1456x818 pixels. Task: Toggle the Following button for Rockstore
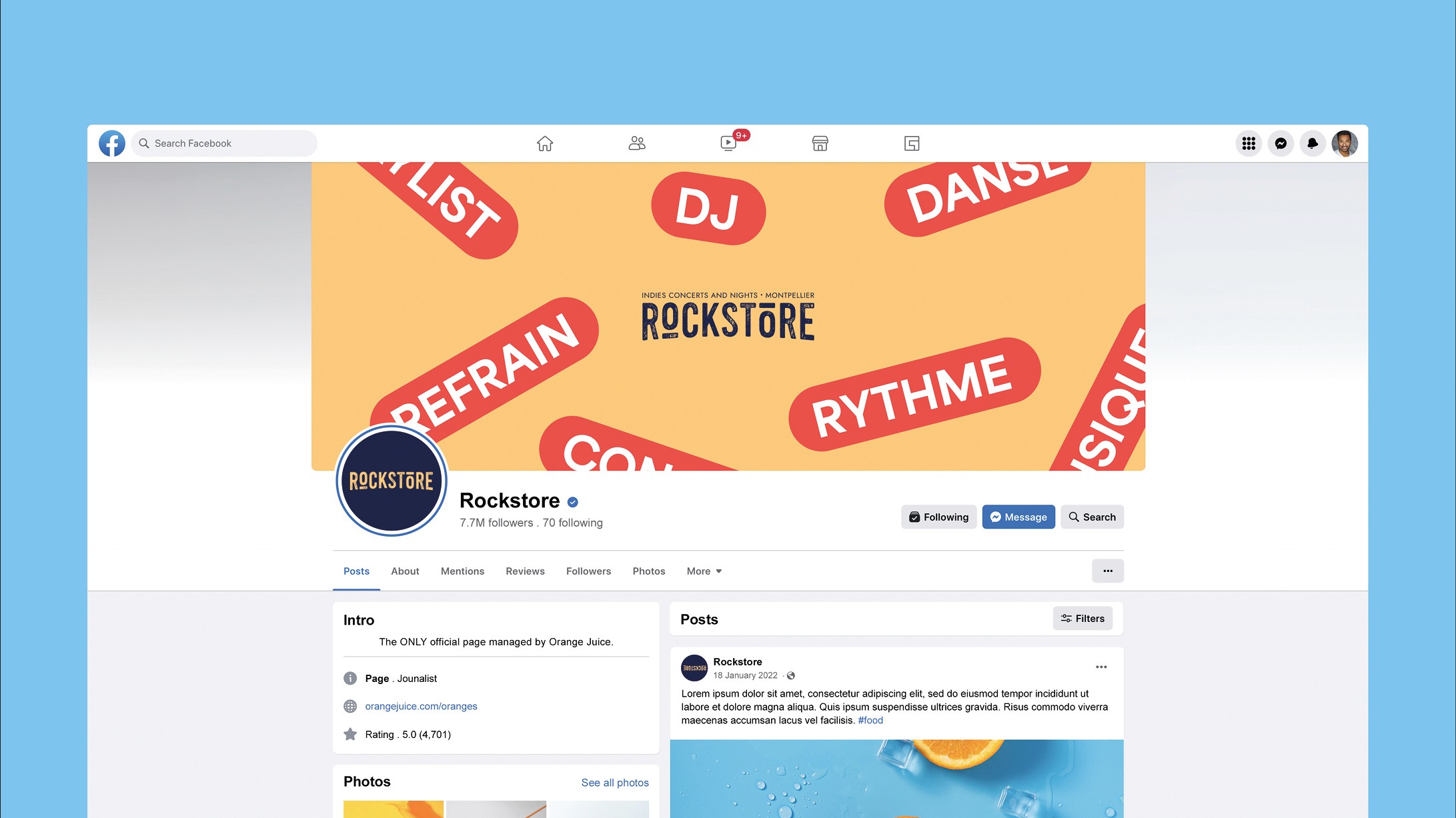pyautogui.click(x=939, y=517)
